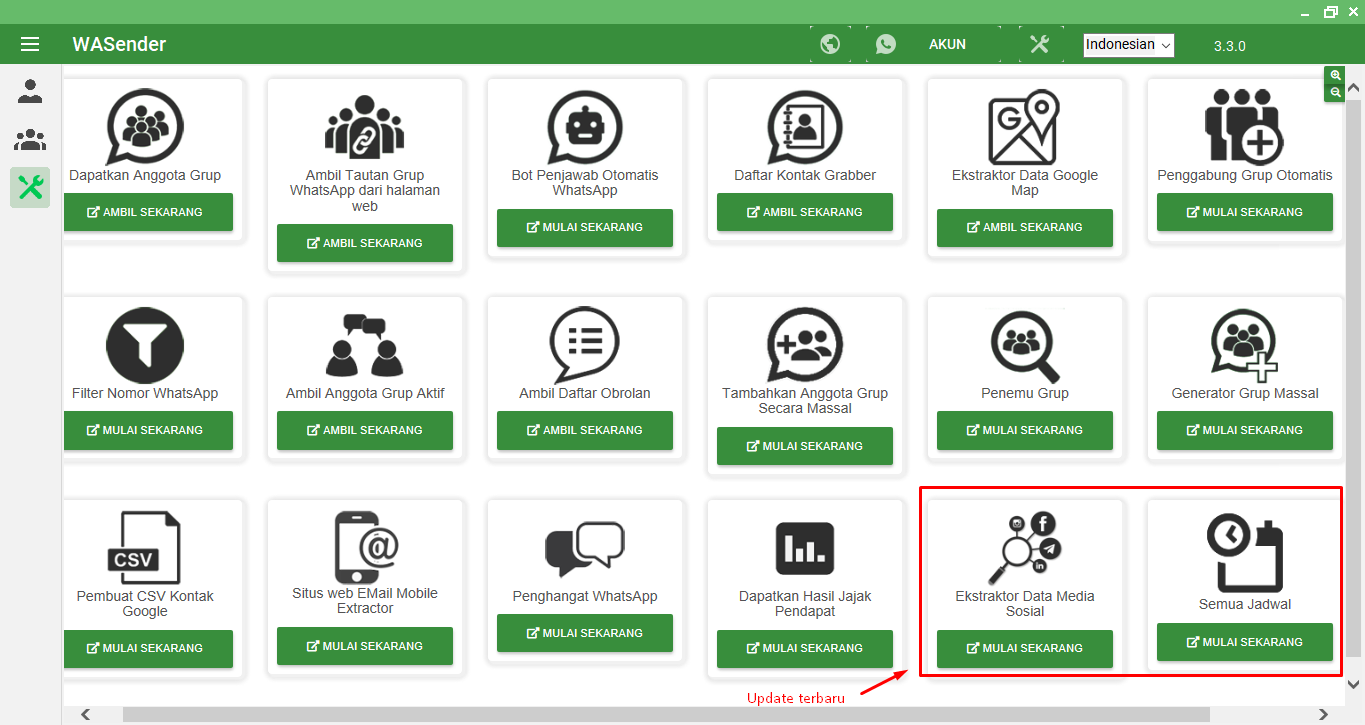Image resolution: width=1365 pixels, height=725 pixels.
Task: Open the AKUN menu
Action: coord(947,44)
